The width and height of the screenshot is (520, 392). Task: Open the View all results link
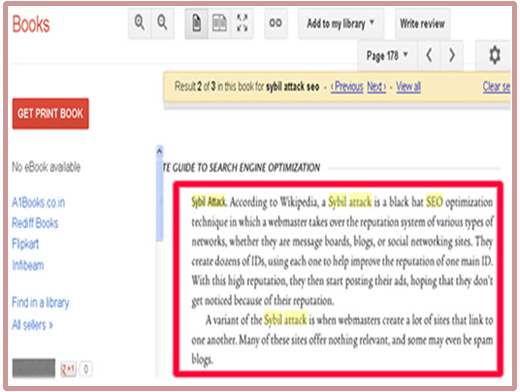408,87
